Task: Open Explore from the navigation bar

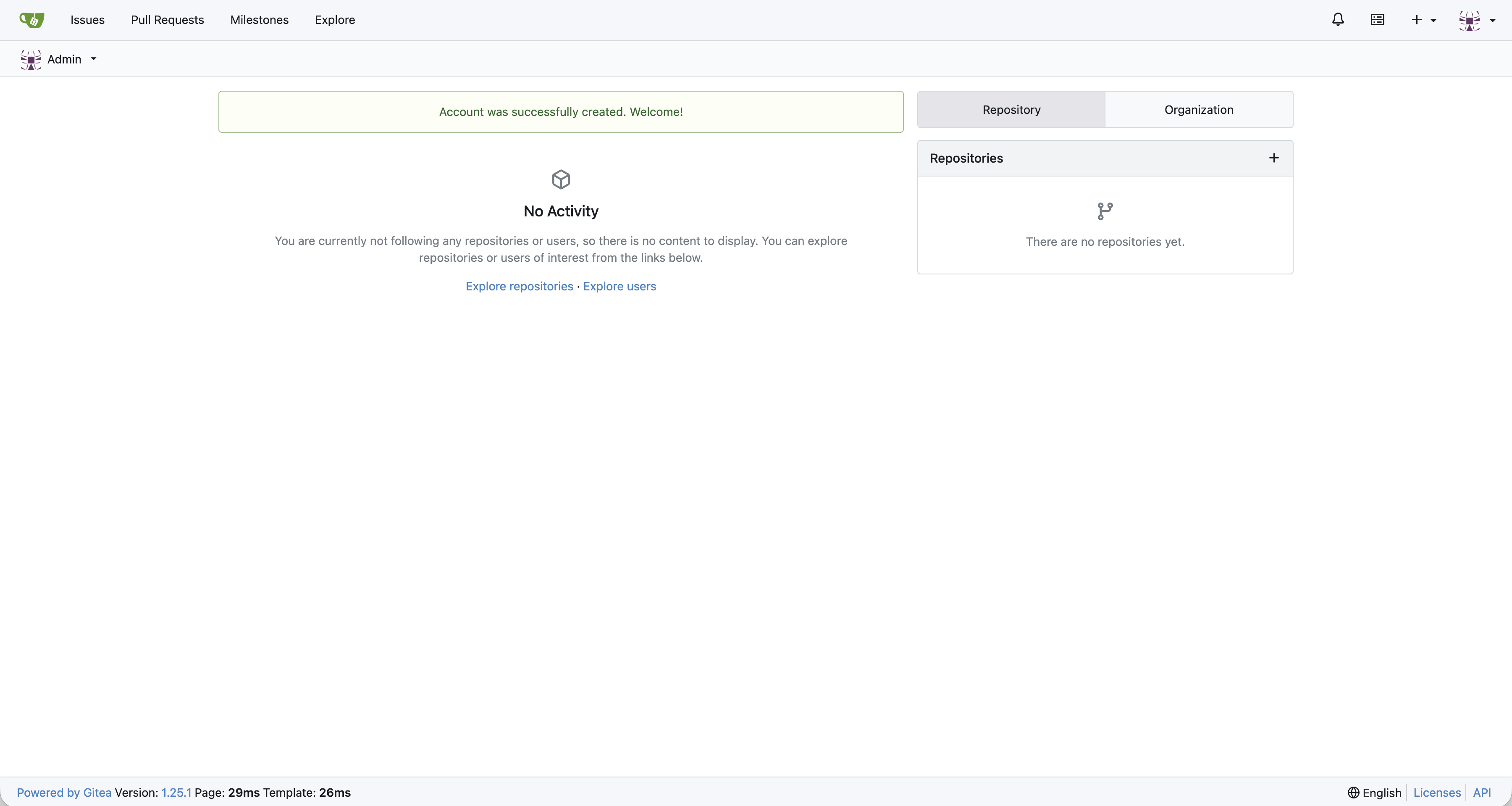Action: tap(335, 20)
